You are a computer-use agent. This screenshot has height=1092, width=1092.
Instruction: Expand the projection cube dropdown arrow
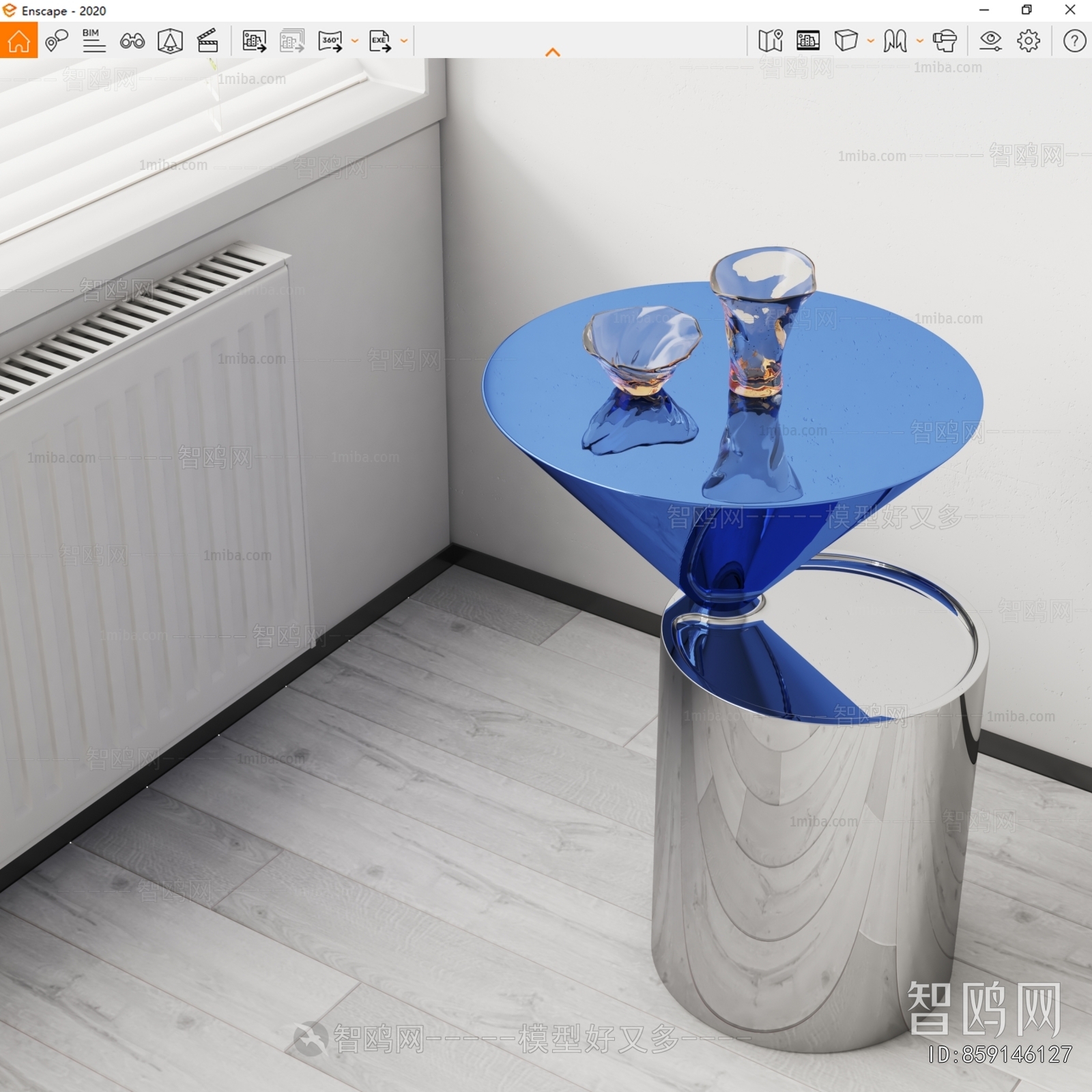pyautogui.click(x=871, y=41)
